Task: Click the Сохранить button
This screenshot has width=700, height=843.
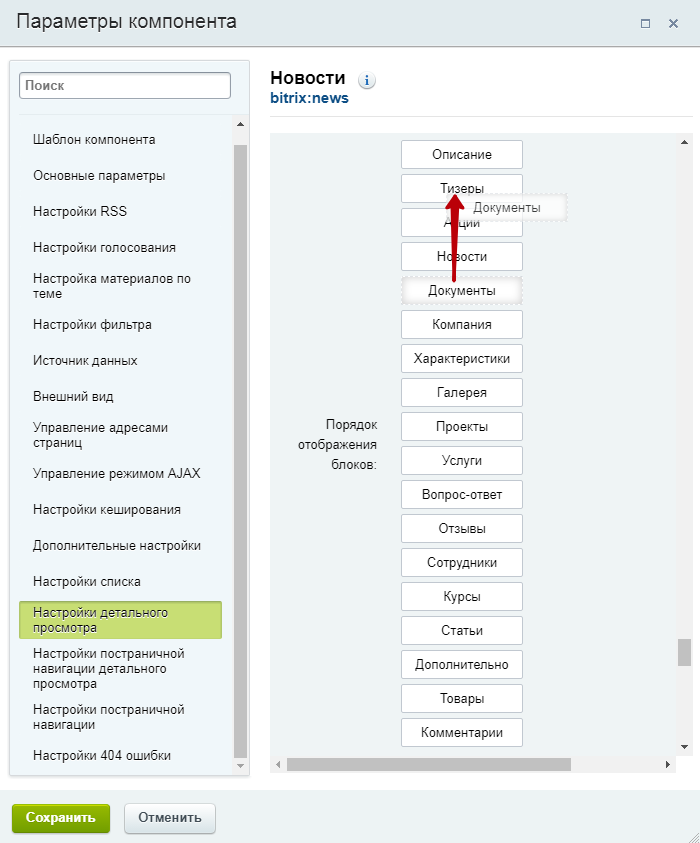Action: click(61, 818)
